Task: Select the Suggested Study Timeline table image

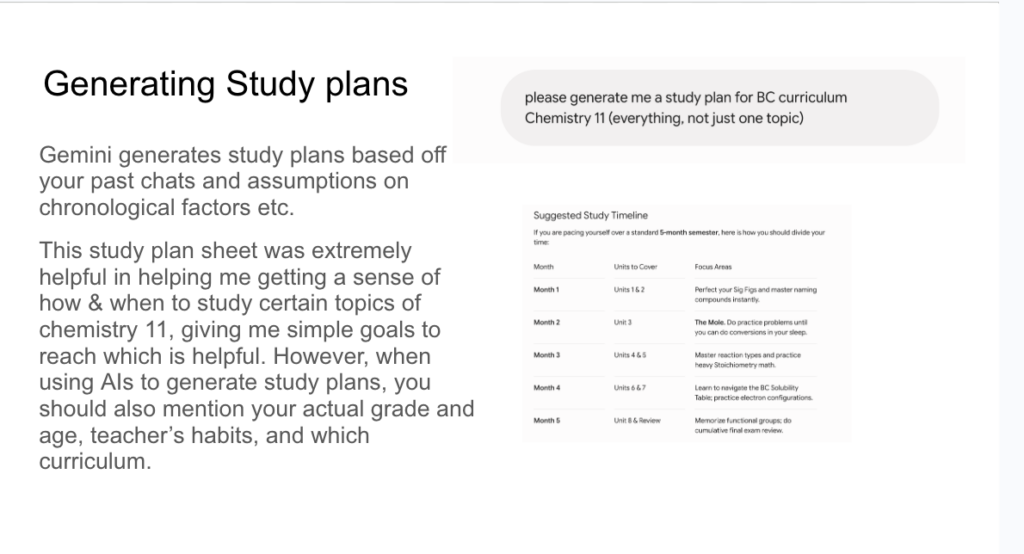Action: 686,323
